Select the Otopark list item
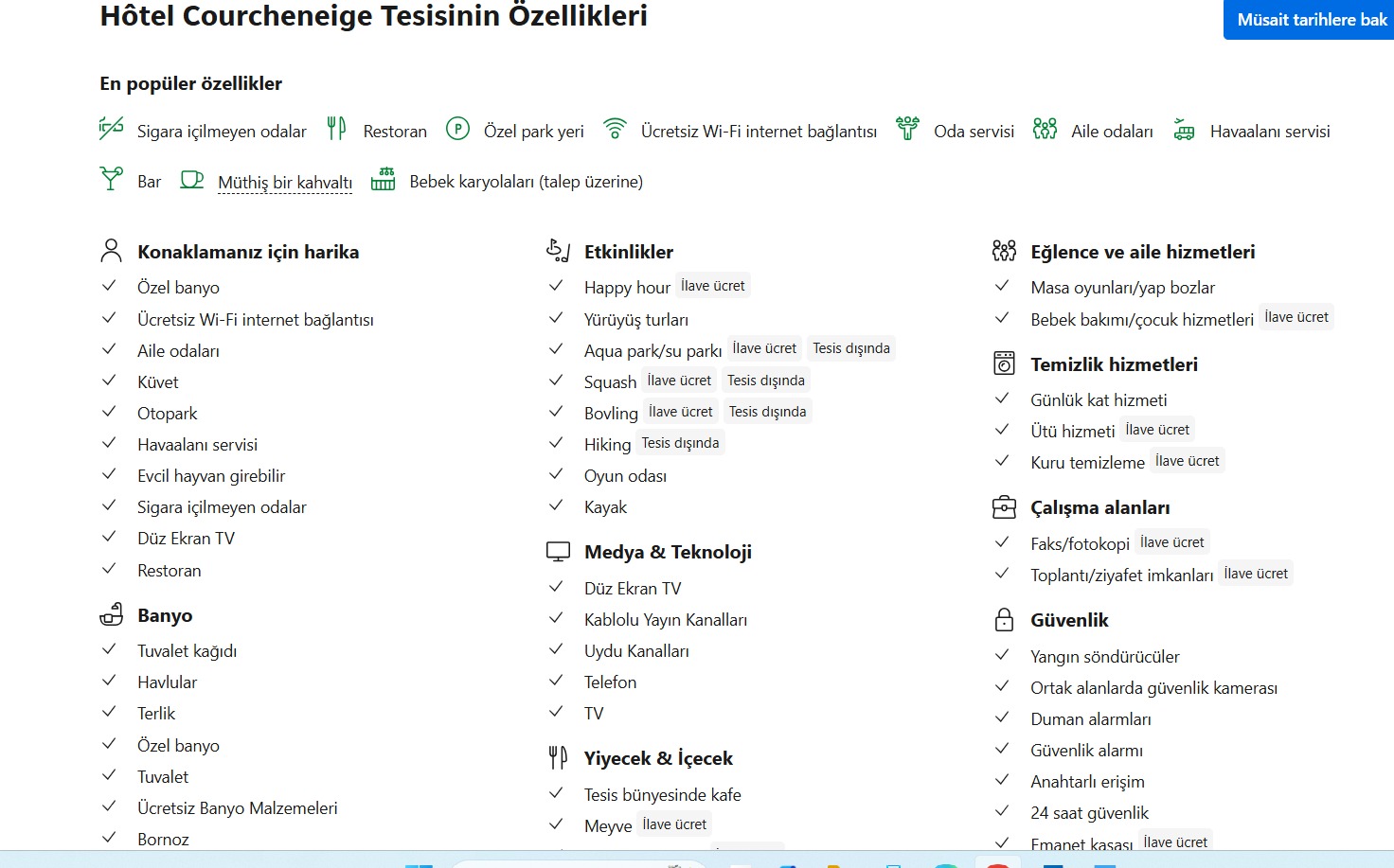The height and width of the screenshot is (868, 1394). 168,413
